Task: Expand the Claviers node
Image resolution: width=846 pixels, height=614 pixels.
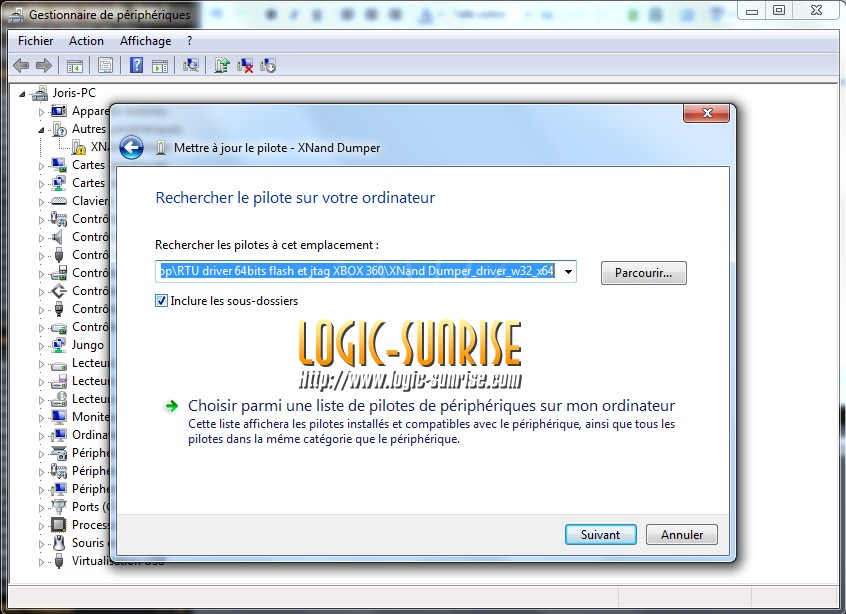Action: click(x=41, y=202)
